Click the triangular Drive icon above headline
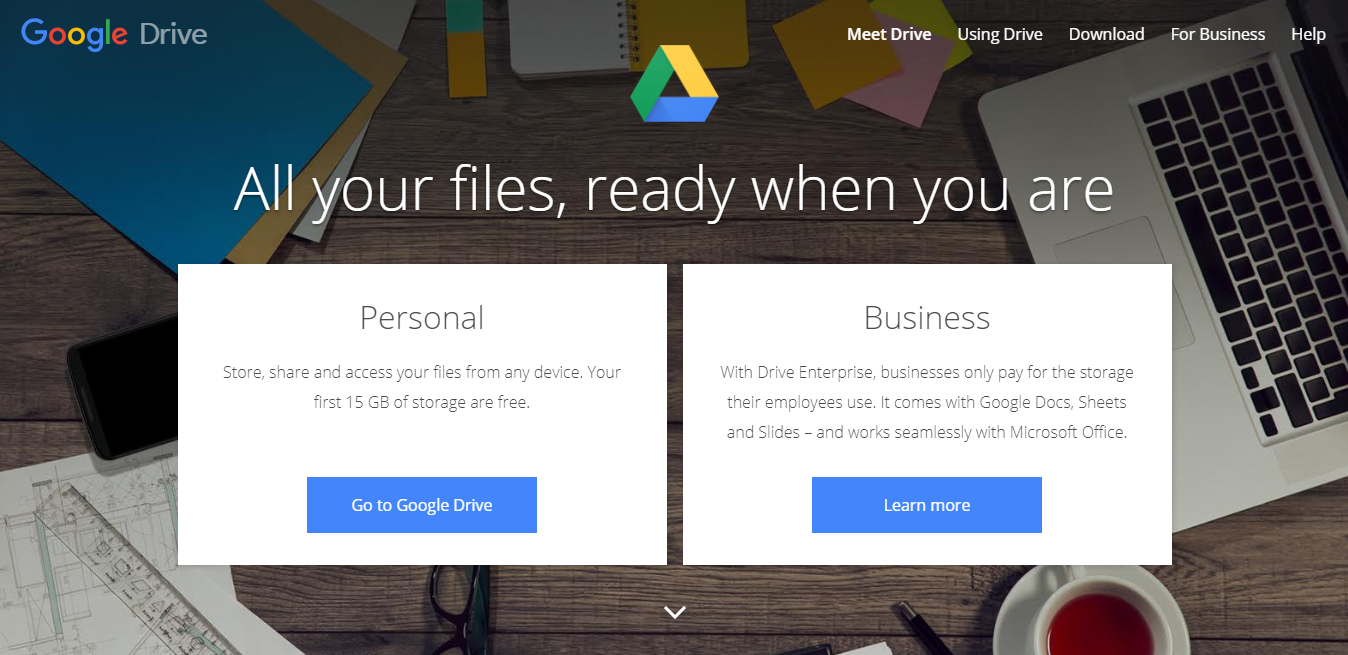 tap(674, 84)
